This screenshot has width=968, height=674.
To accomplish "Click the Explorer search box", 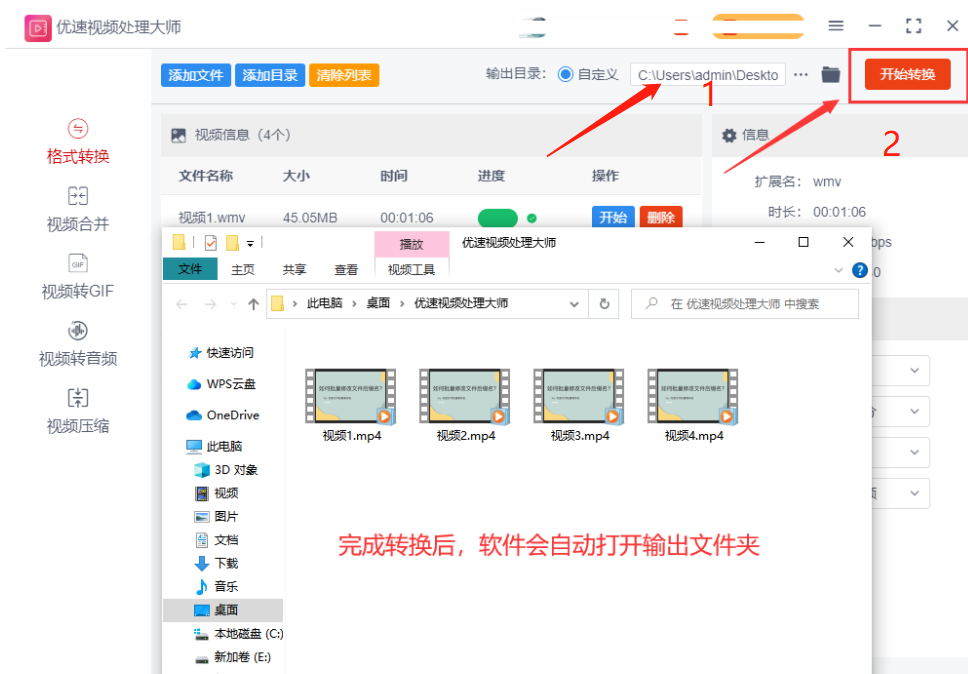I will [745, 304].
